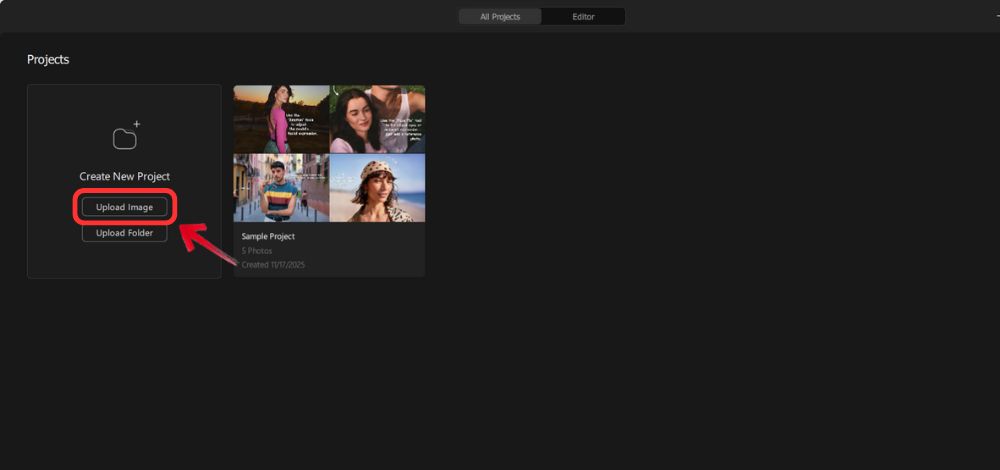Open the man in striped shirt thumbnail
The width and height of the screenshot is (1000, 470).
[281, 187]
